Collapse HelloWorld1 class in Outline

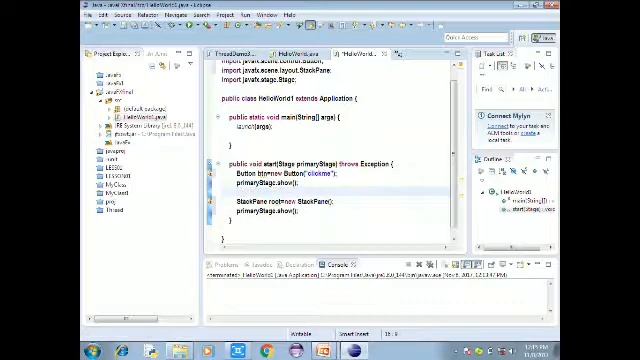[482, 192]
